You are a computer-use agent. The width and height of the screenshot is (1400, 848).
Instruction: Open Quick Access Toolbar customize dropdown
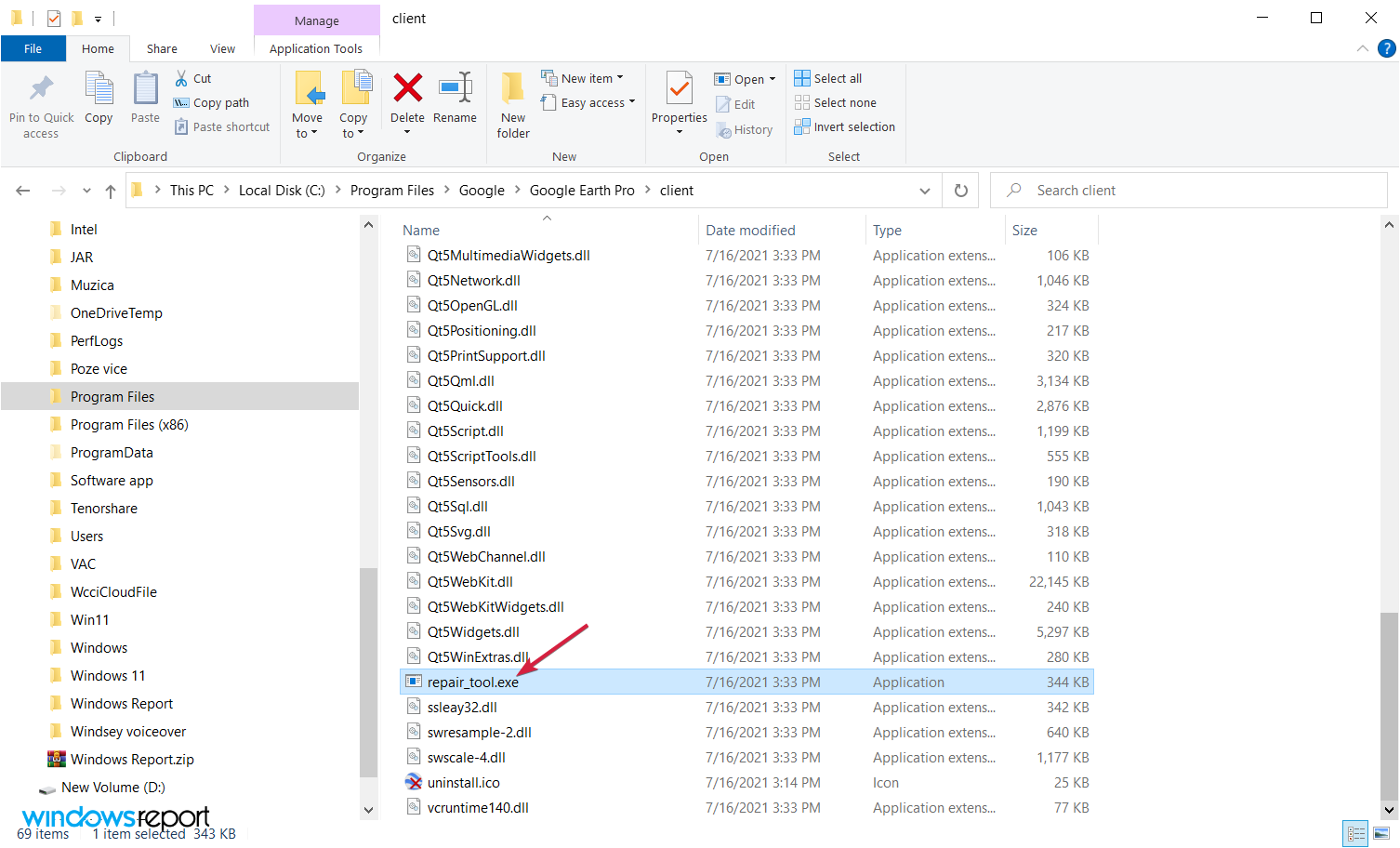coord(98,19)
